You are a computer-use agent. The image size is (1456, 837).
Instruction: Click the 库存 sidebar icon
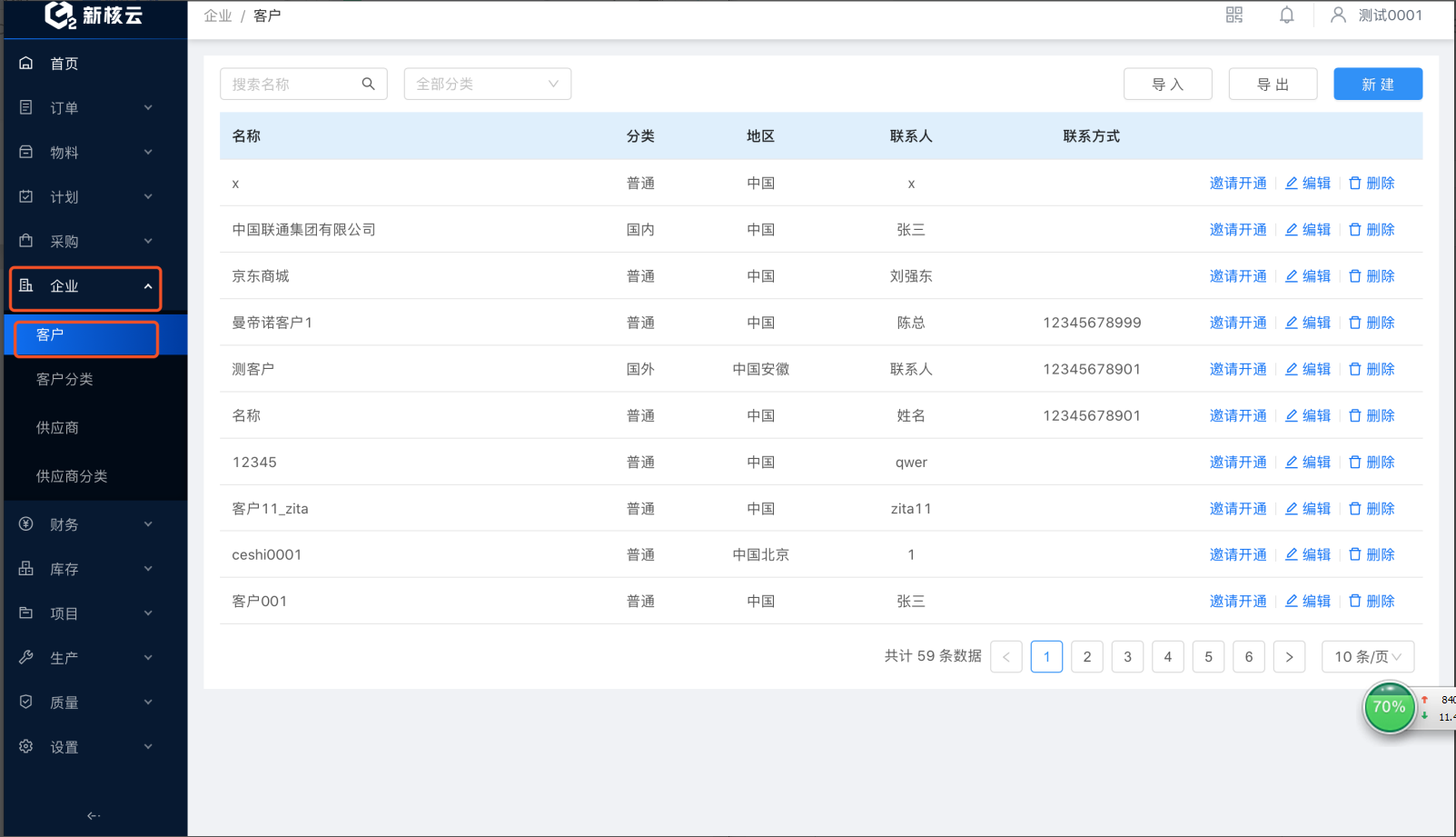click(26, 568)
